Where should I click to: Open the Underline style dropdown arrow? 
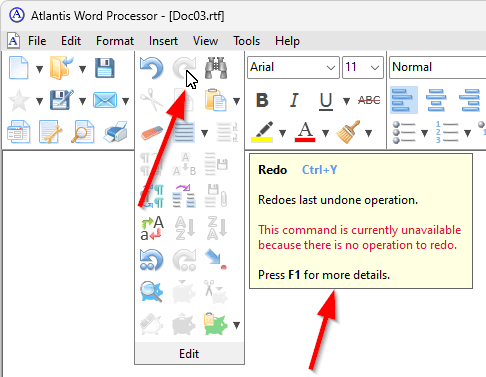click(347, 101)
